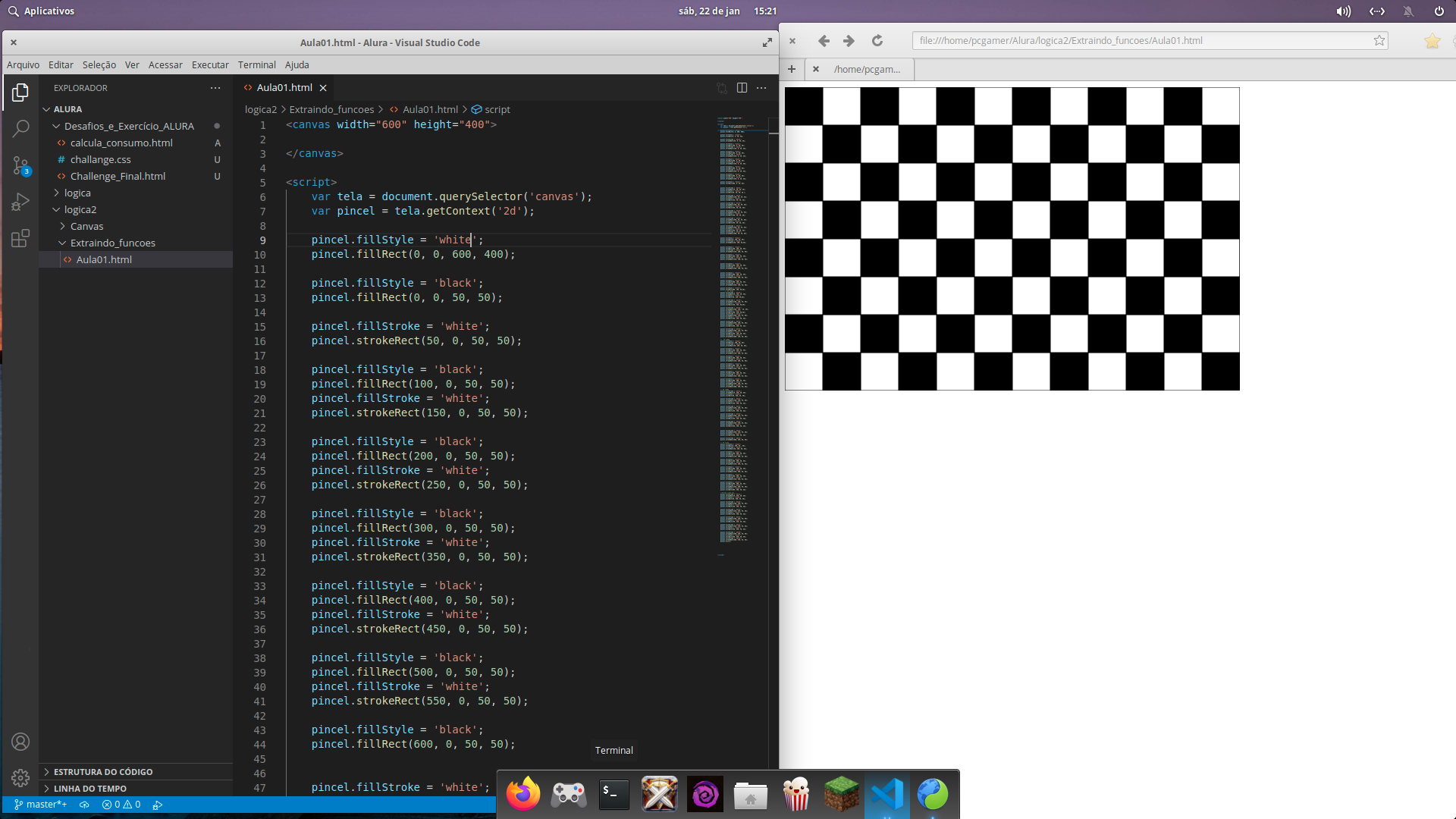Image resolution: width=1456 pixels, height=819 pixels.
Task: Open the editor More Actions ellipsis
Action: 761,88
